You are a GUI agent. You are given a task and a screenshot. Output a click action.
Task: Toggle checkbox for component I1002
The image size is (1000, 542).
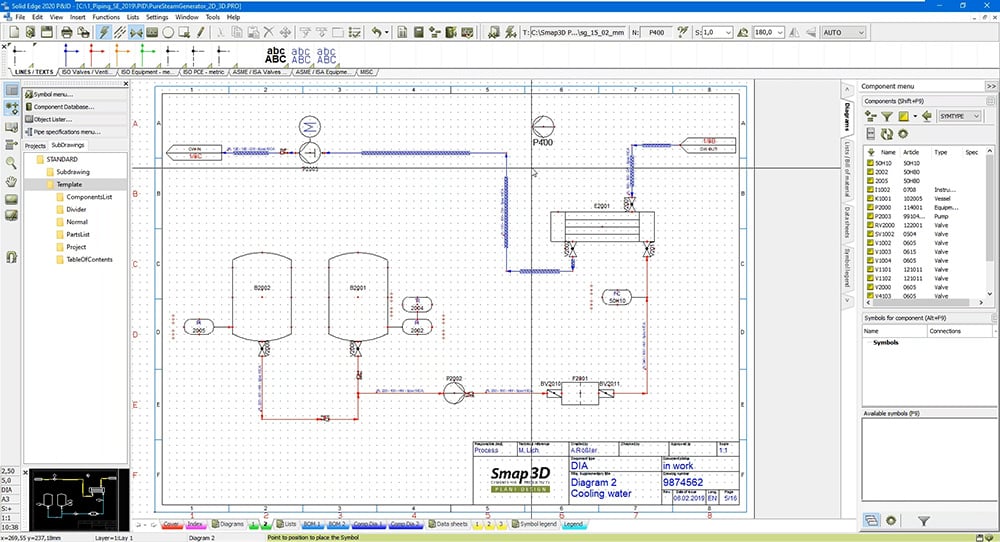[x=871, y=189]
